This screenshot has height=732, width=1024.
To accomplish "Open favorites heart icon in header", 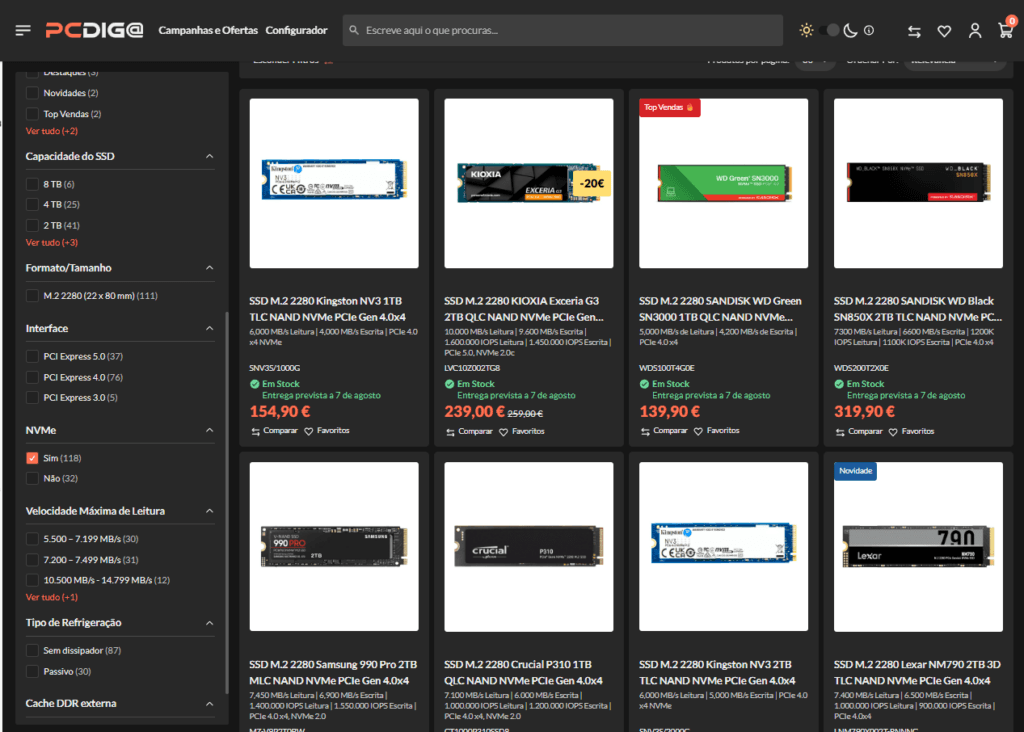I will [x=944, y=31].
